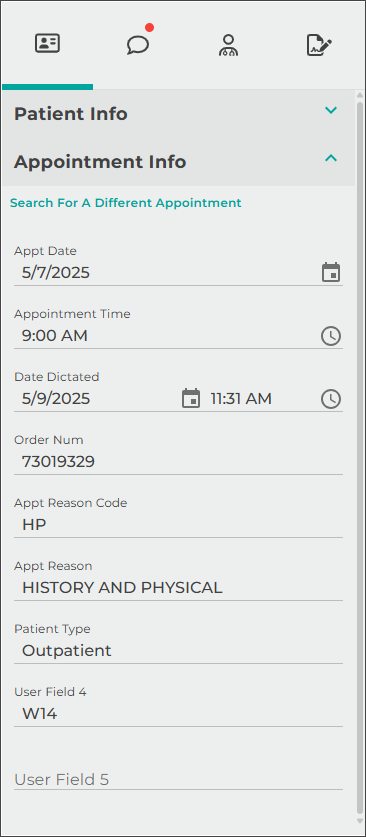Click the Order Num field 73019329

[x=178, y=462]
